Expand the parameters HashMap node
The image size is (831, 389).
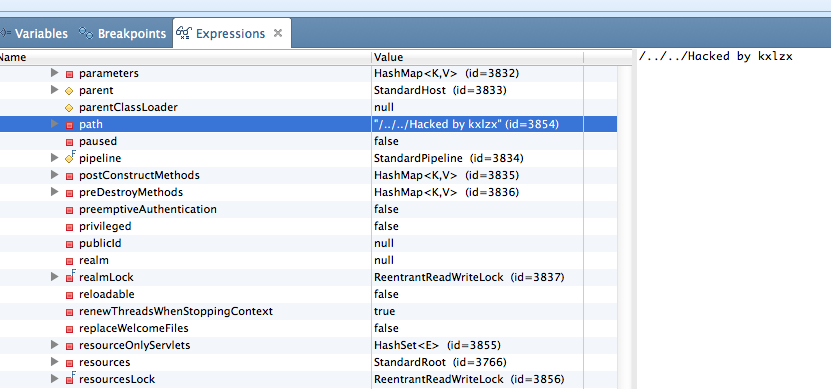(54, 73)
